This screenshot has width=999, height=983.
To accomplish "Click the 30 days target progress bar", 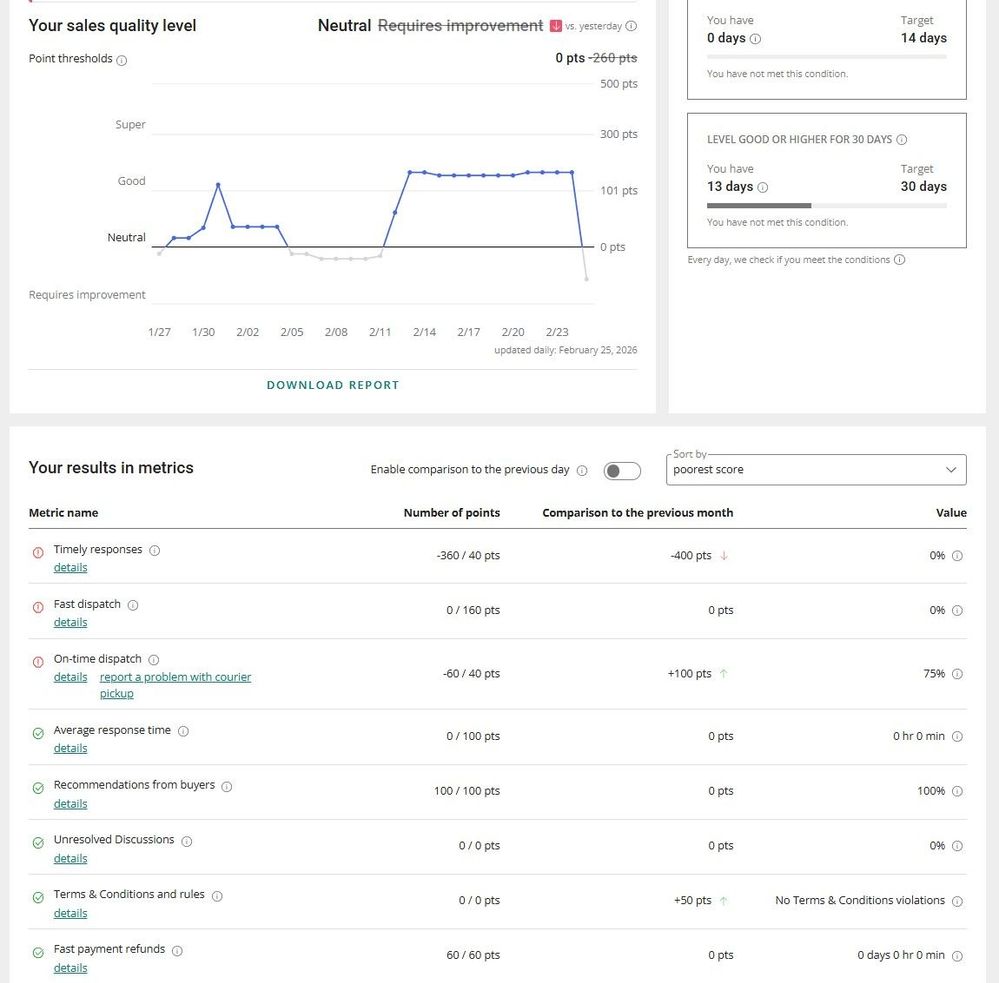I will click(826, 206).
